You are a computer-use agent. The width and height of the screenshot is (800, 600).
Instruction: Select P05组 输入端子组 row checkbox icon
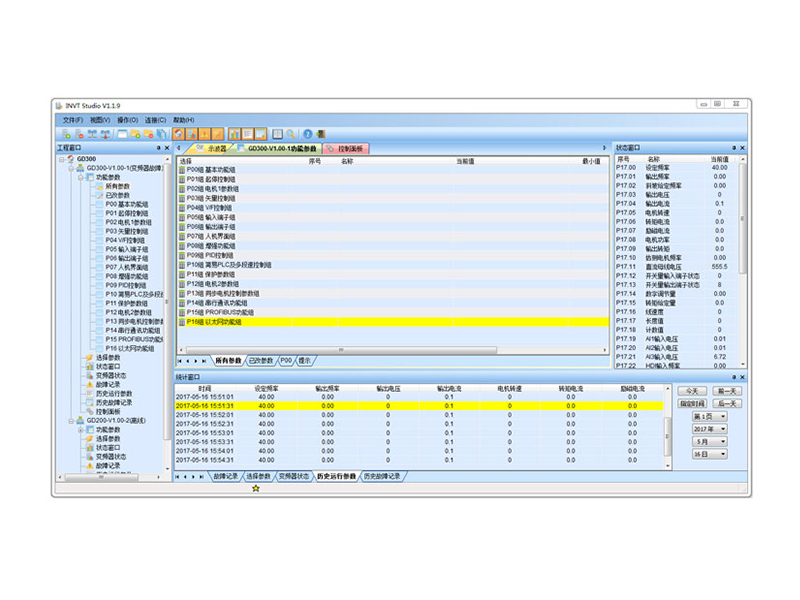point(182,217)
